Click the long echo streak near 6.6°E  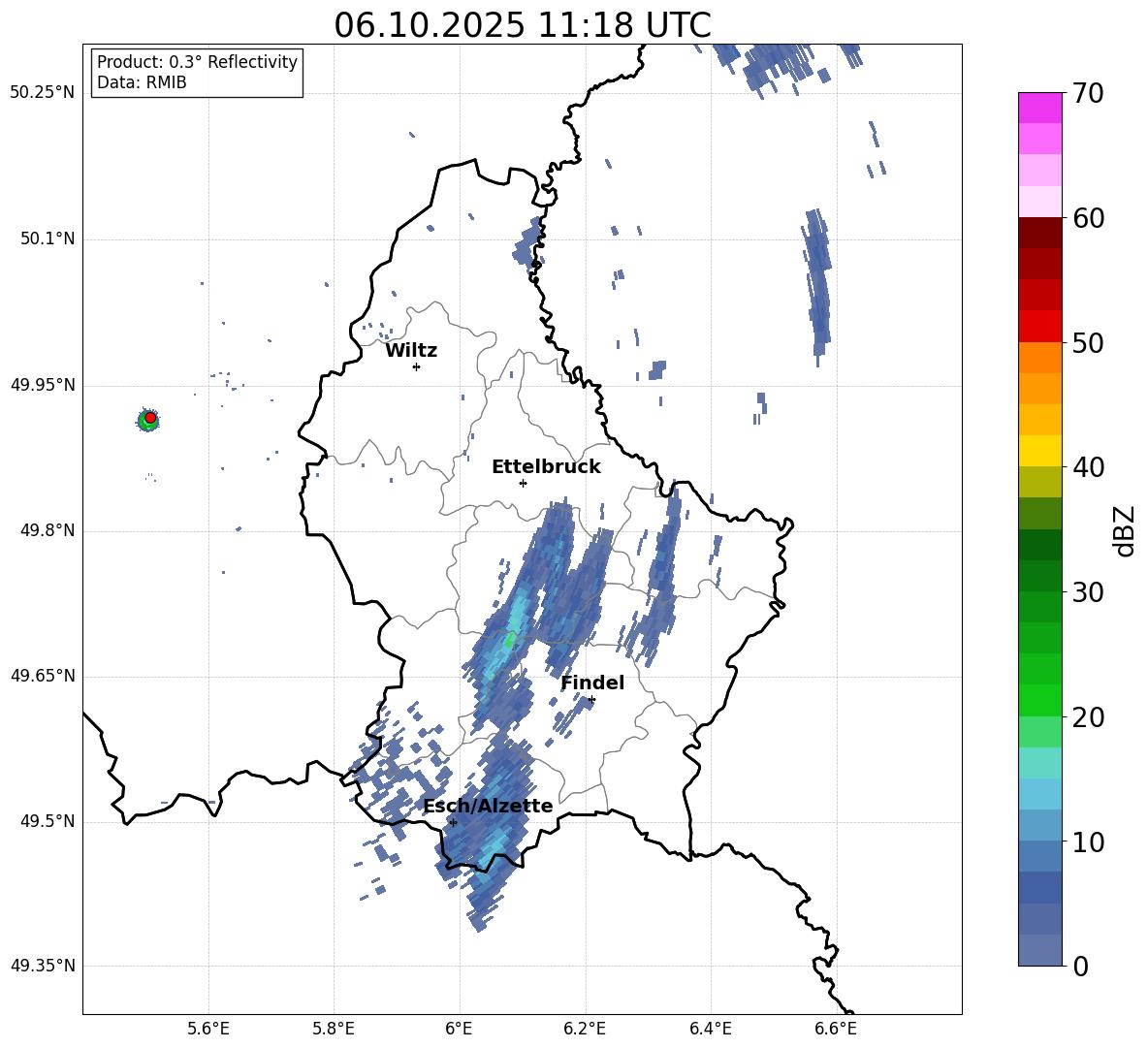tap(817, 285)
